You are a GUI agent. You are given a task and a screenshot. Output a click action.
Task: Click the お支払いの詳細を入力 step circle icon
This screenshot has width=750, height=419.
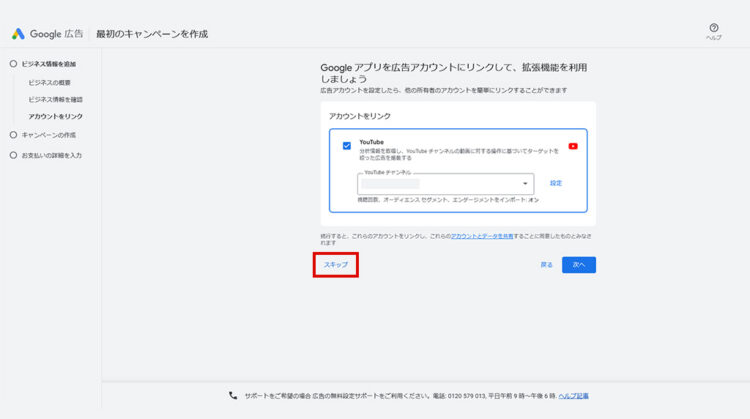13,155
